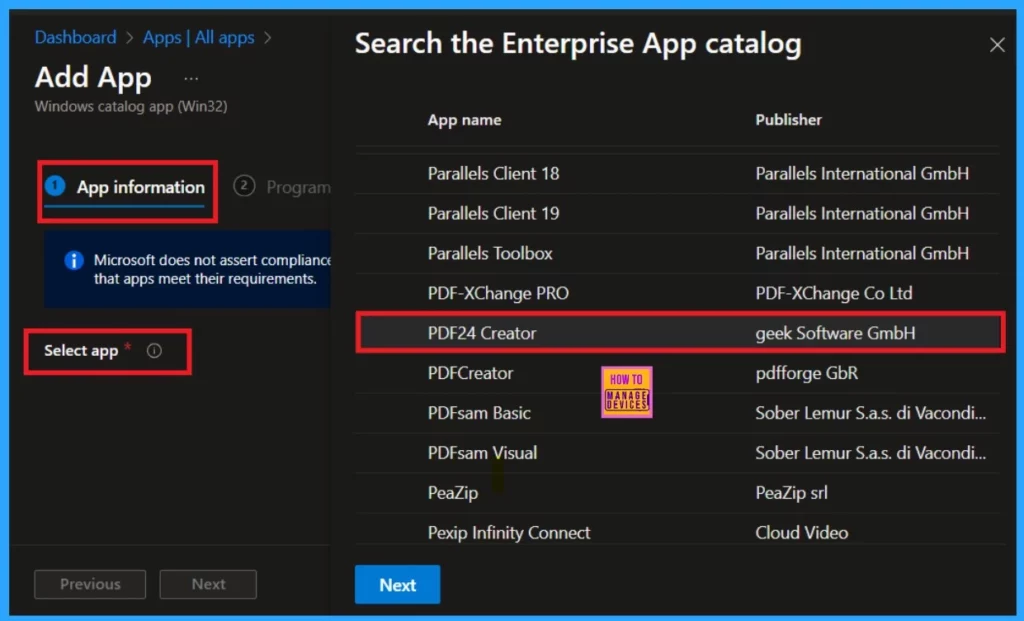This screenshot has width=1024, height=621.
Task: Click the breadcrumb chevron after Dashboard
Action: (x=129, y=38)
